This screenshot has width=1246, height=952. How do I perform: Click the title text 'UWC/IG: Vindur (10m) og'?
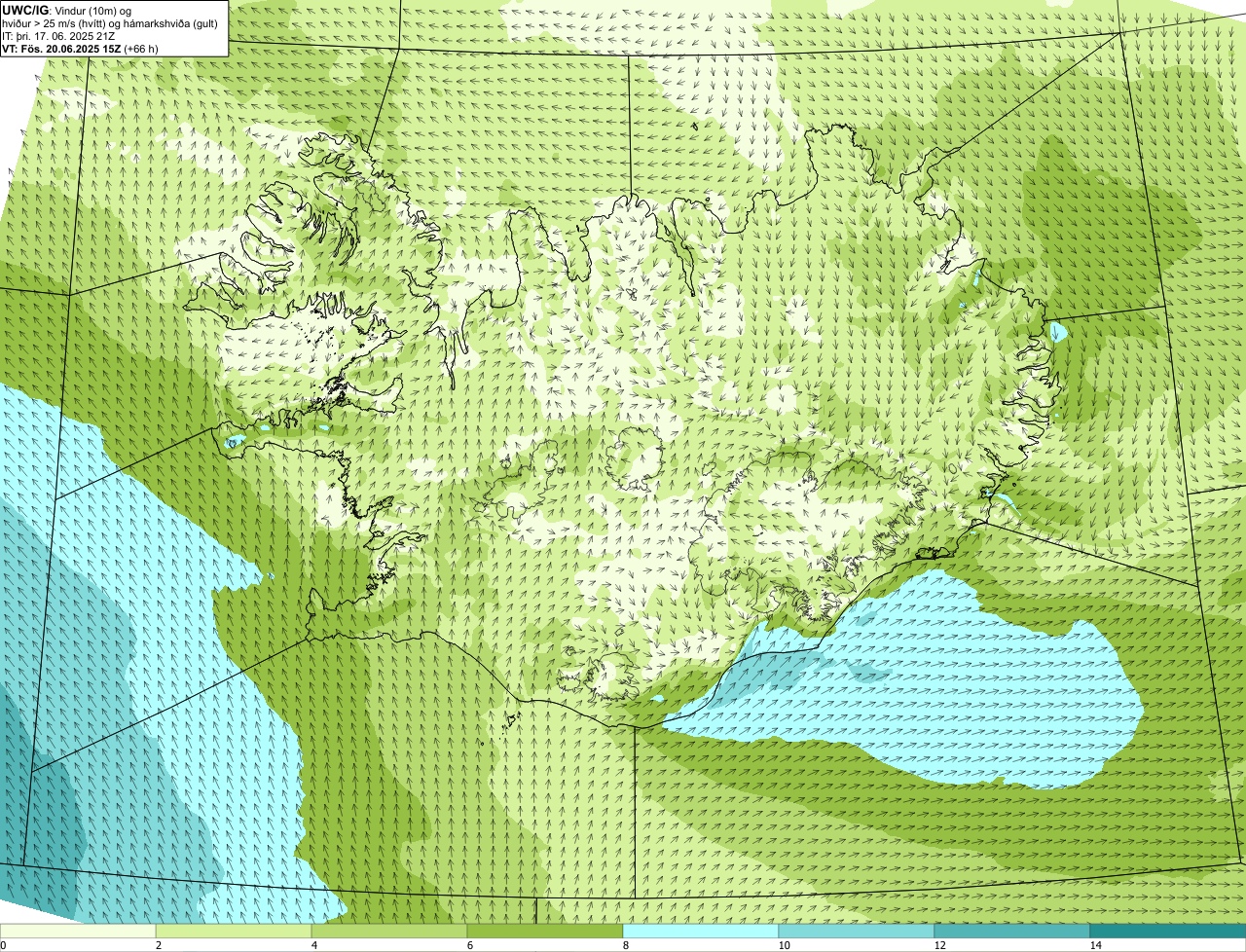pos(66,10)
